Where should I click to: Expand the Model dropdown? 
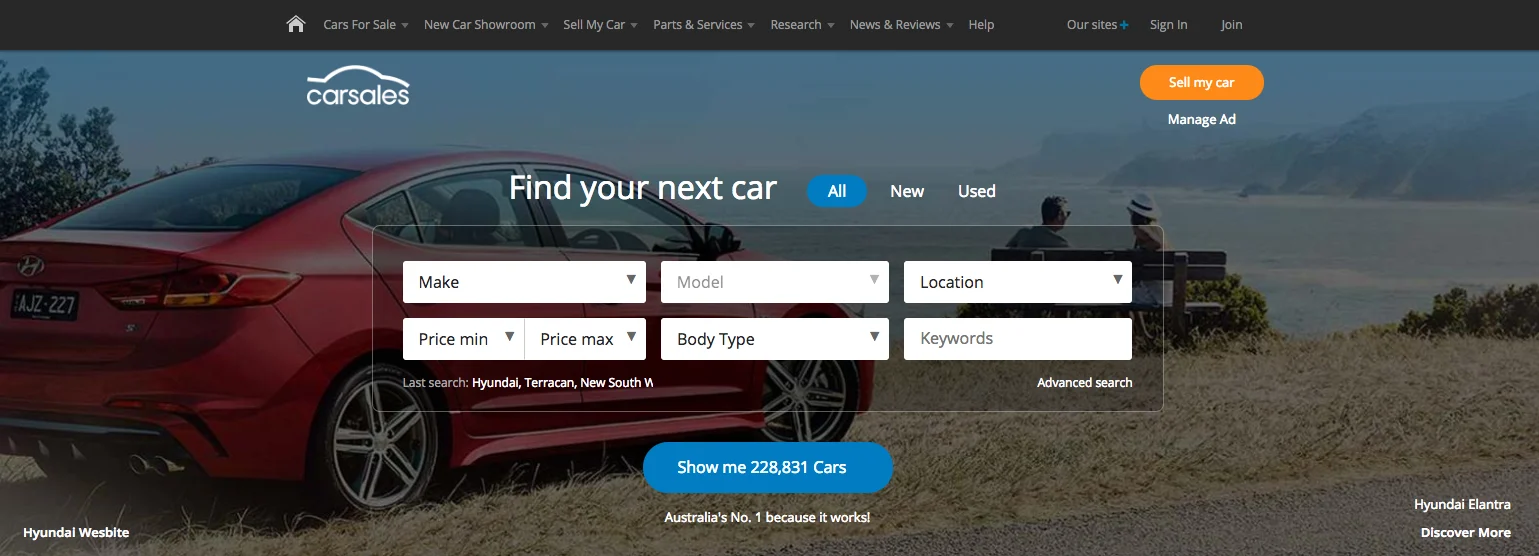(x=775, y=282)
